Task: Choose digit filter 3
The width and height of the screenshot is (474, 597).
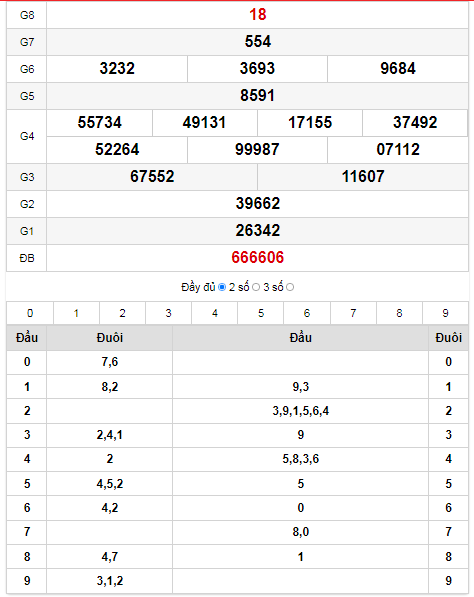Action: [168, 313]
